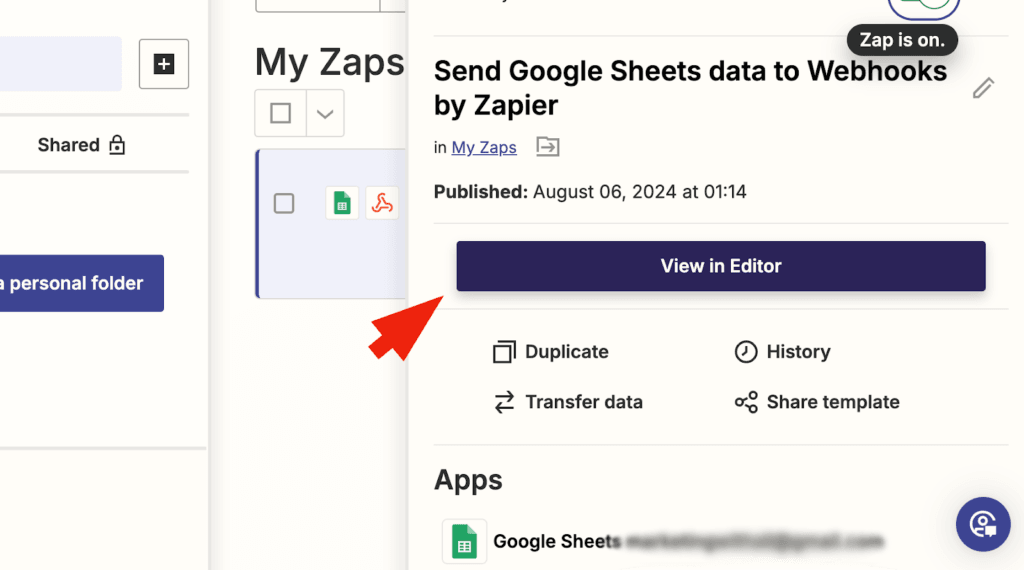
Task: Duplicate this Zap
Action: [551, 352]
